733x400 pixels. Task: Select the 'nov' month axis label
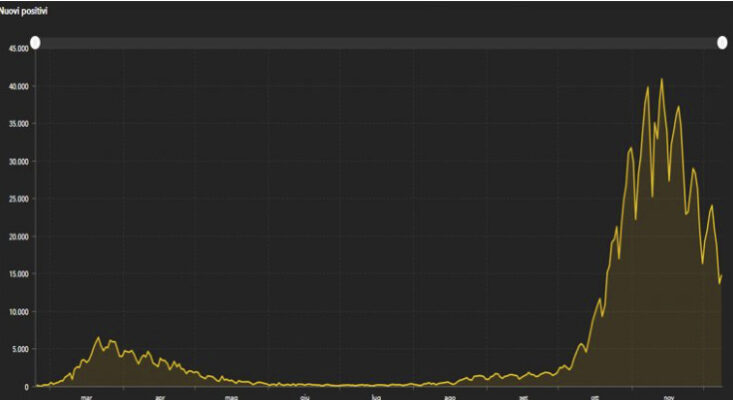669,395
